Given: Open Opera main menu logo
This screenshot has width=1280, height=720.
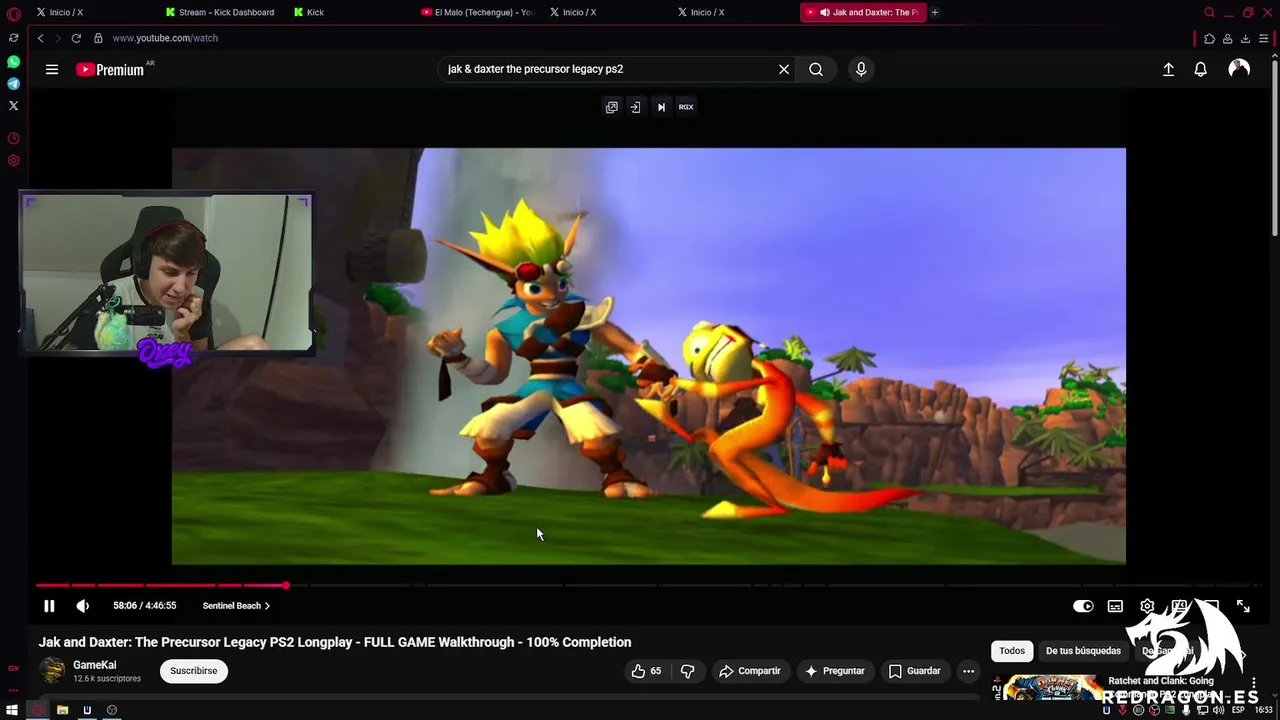Looking at the screenshot, I should (x=13, y=13).
